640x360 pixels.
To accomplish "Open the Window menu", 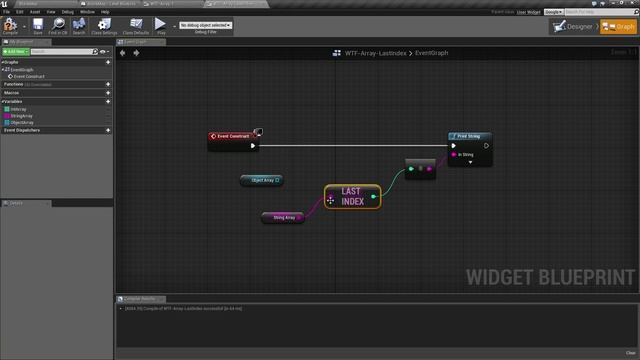I will (87, 12).
